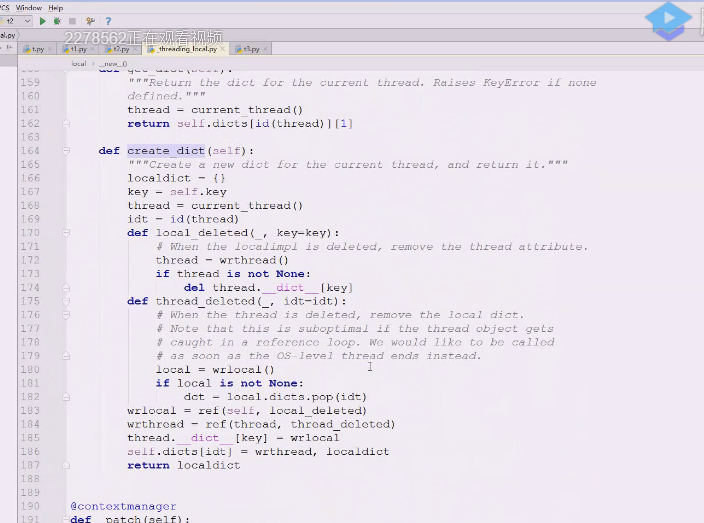Click 'self.key' on line 167

tap(198, 192)
